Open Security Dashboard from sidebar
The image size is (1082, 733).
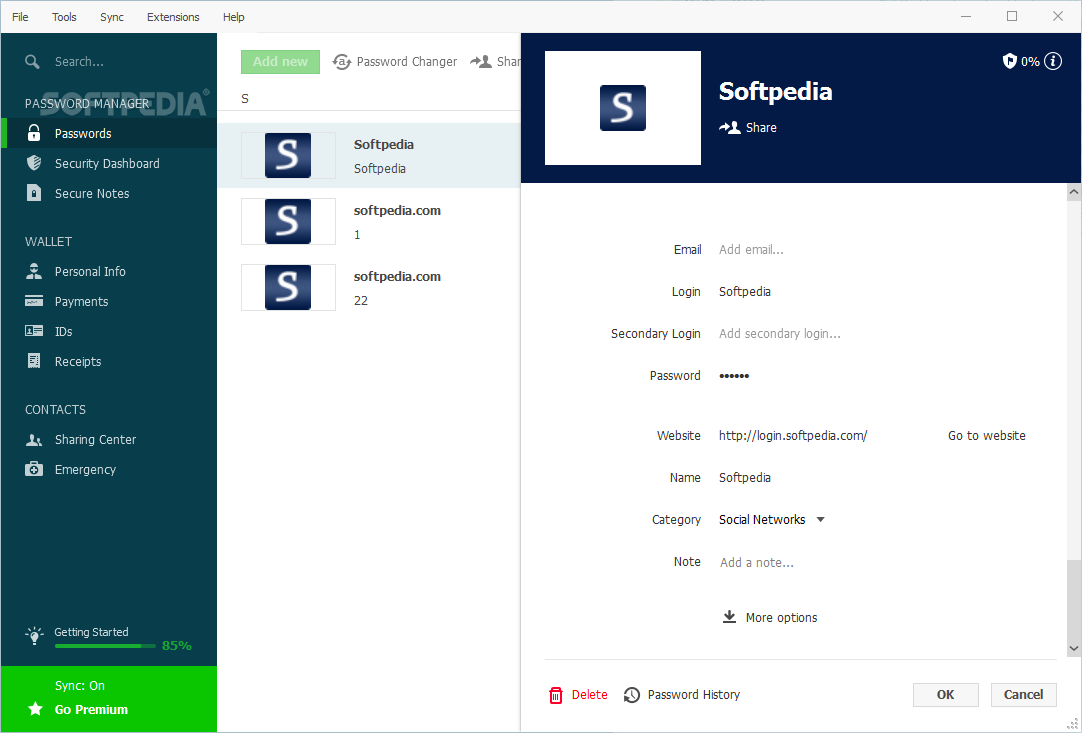[x=108, y=164]
